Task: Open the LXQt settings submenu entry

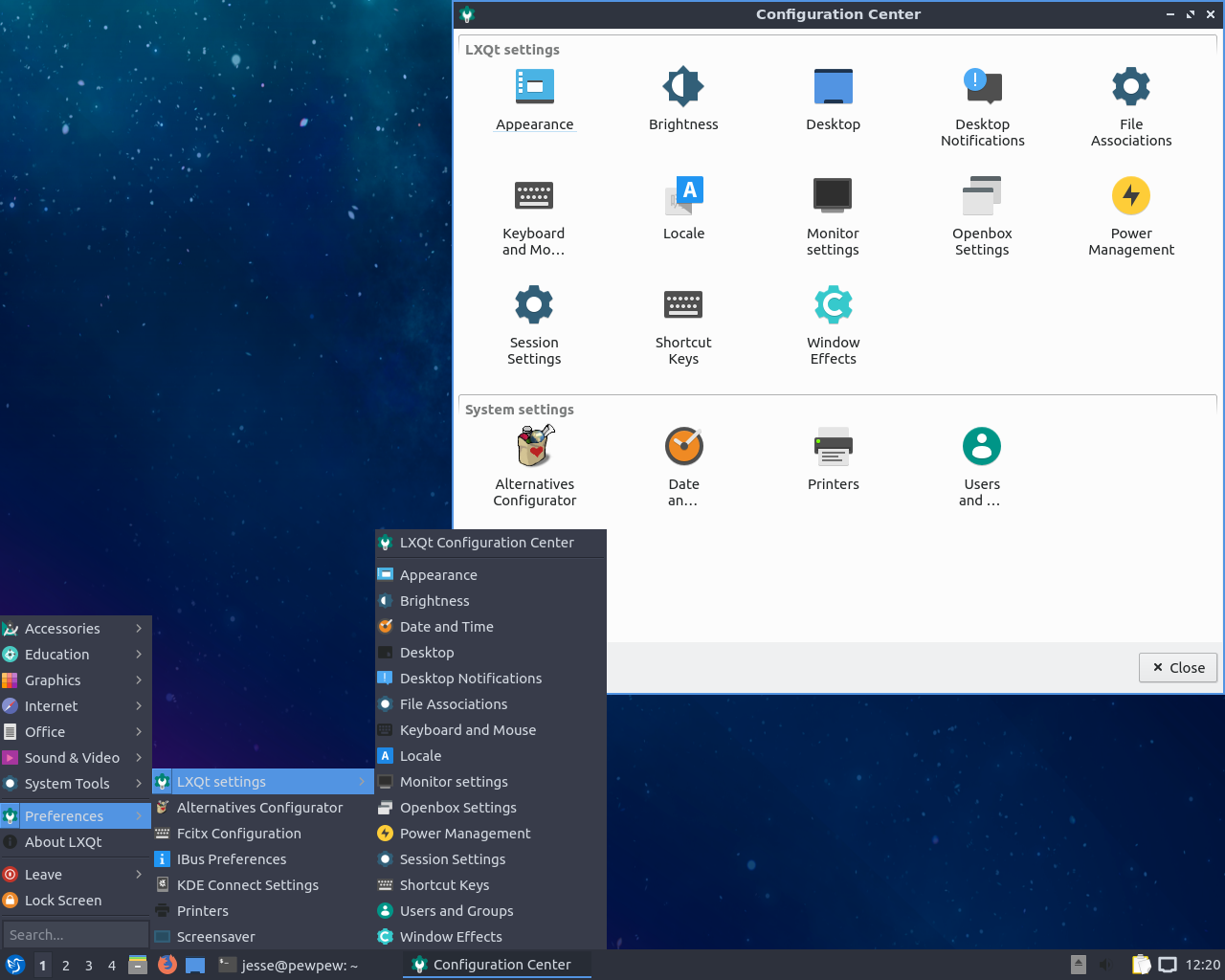Action: pos(263,782)
